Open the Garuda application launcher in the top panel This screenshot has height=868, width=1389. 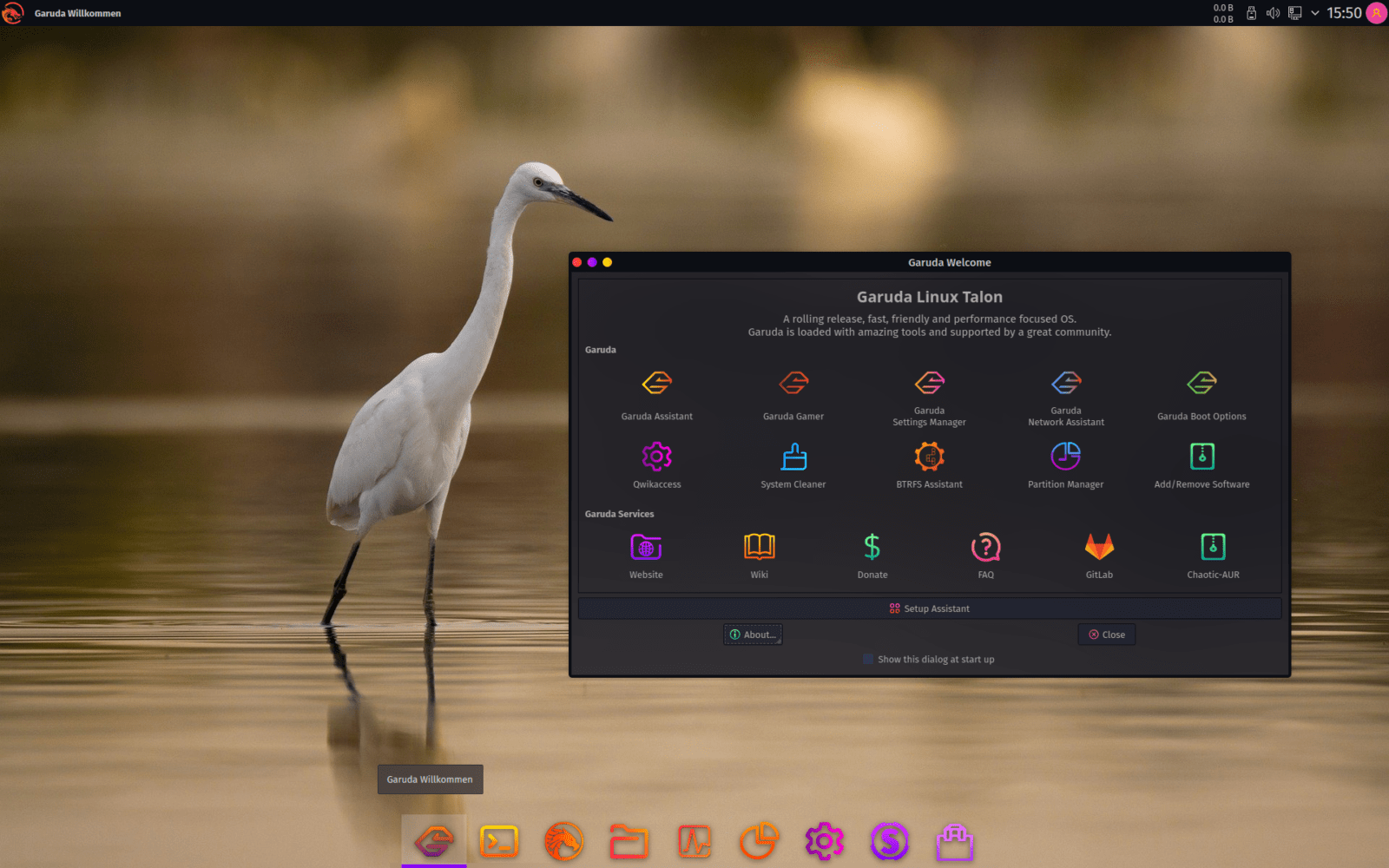click(x=13, y=13)
